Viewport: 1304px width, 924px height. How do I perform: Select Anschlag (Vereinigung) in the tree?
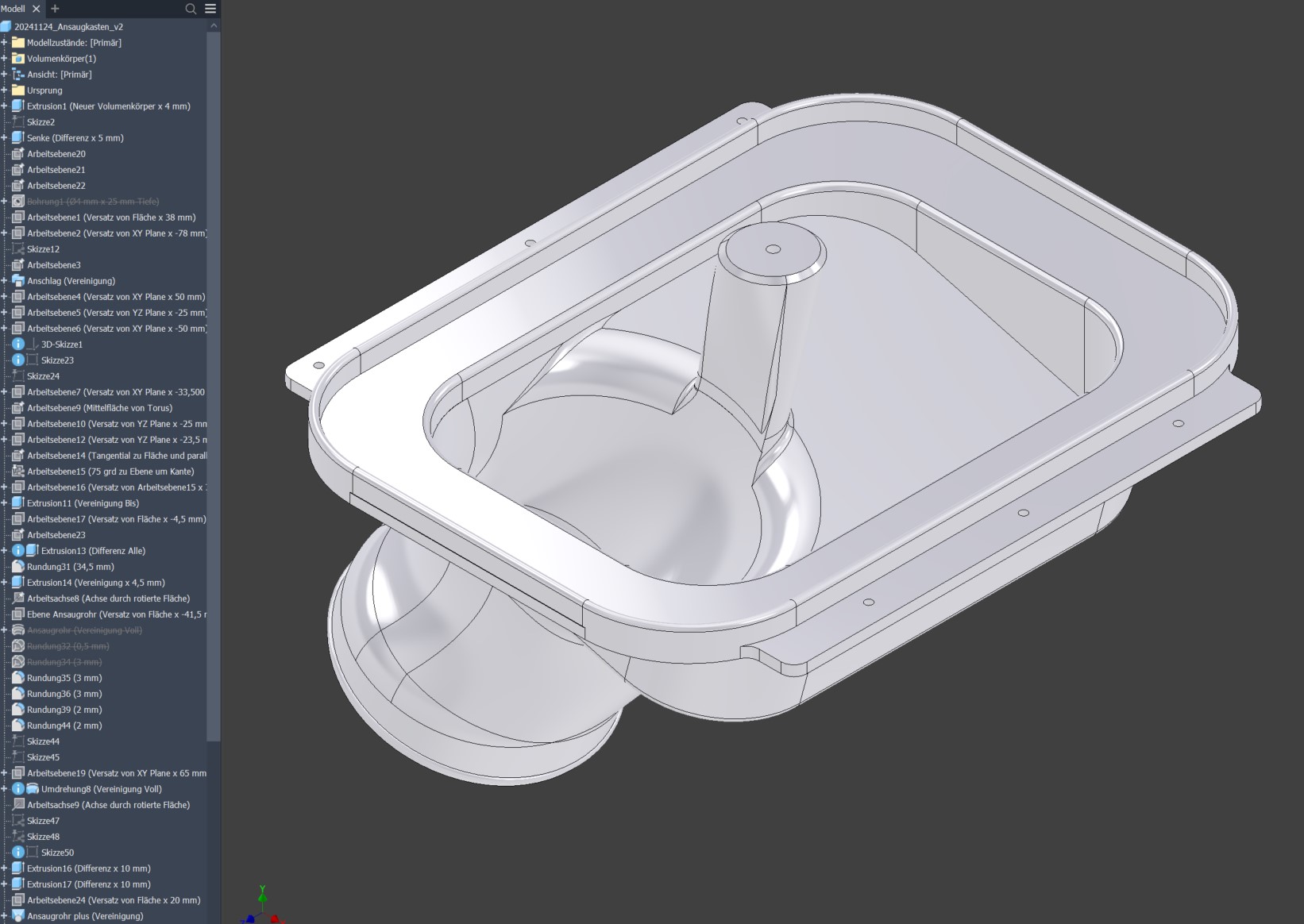click(x=71, y=281)
